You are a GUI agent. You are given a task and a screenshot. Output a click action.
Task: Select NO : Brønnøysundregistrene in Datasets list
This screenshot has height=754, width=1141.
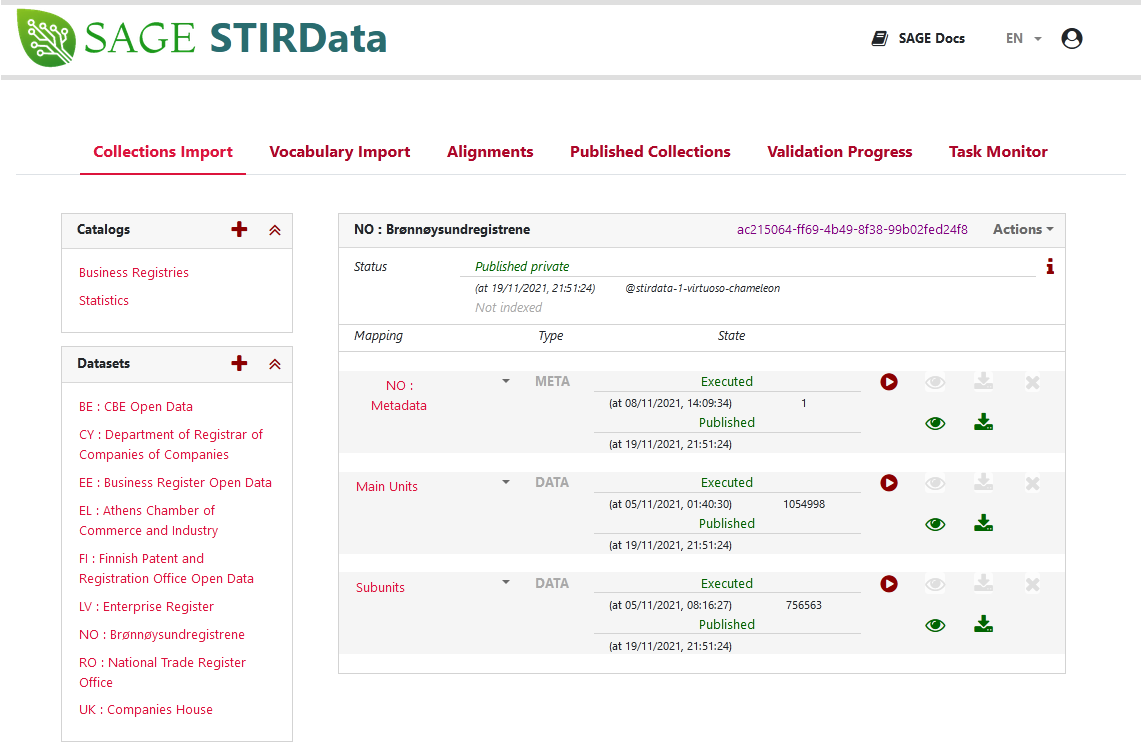pyautogui.click(x=162, y=635)
